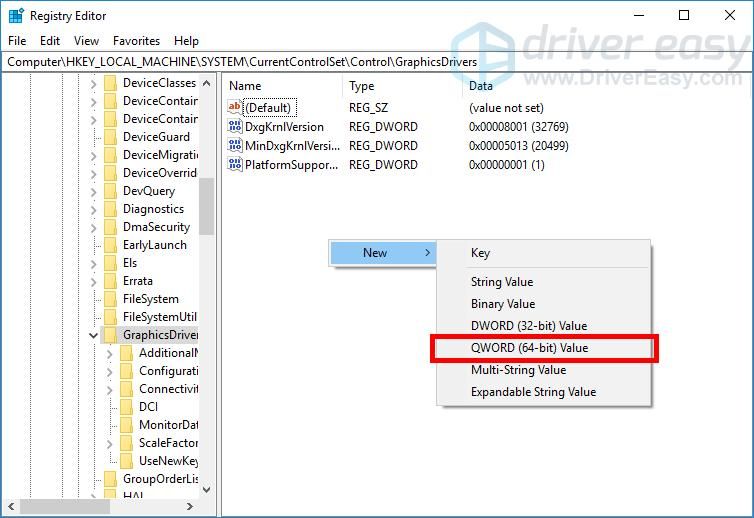
Task: Select DWORD (32-bit) Value option
Action: pyautogui.click(x=529, y=326)
